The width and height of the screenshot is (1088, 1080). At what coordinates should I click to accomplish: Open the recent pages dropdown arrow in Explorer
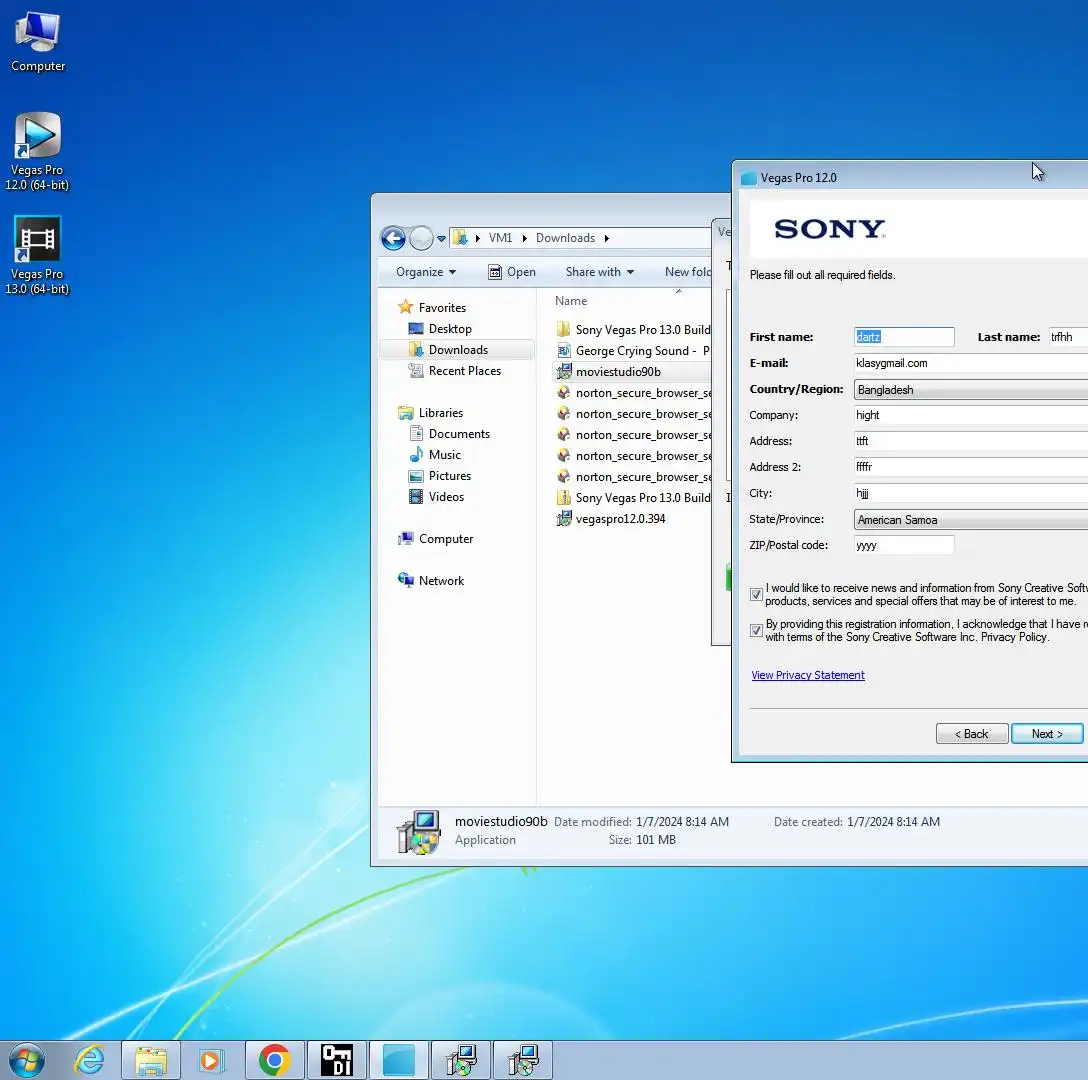point(441,239)
